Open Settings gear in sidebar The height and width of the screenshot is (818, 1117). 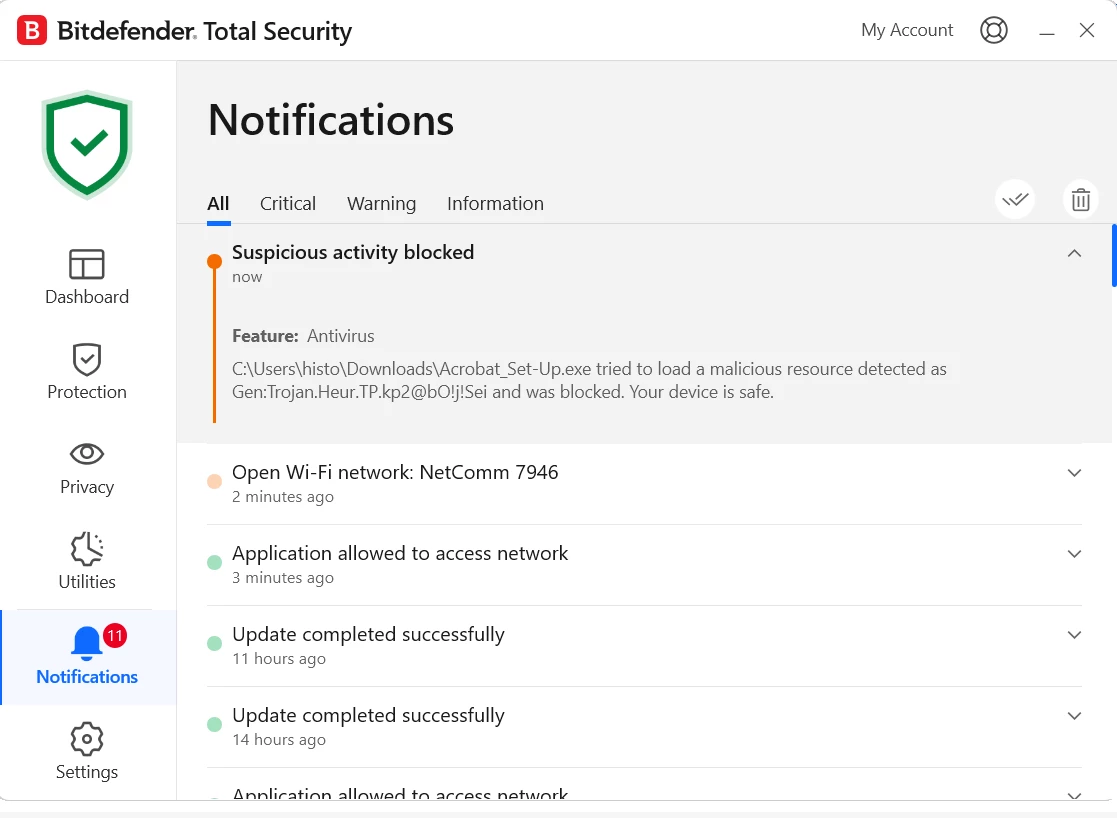[x=87, y=740]
